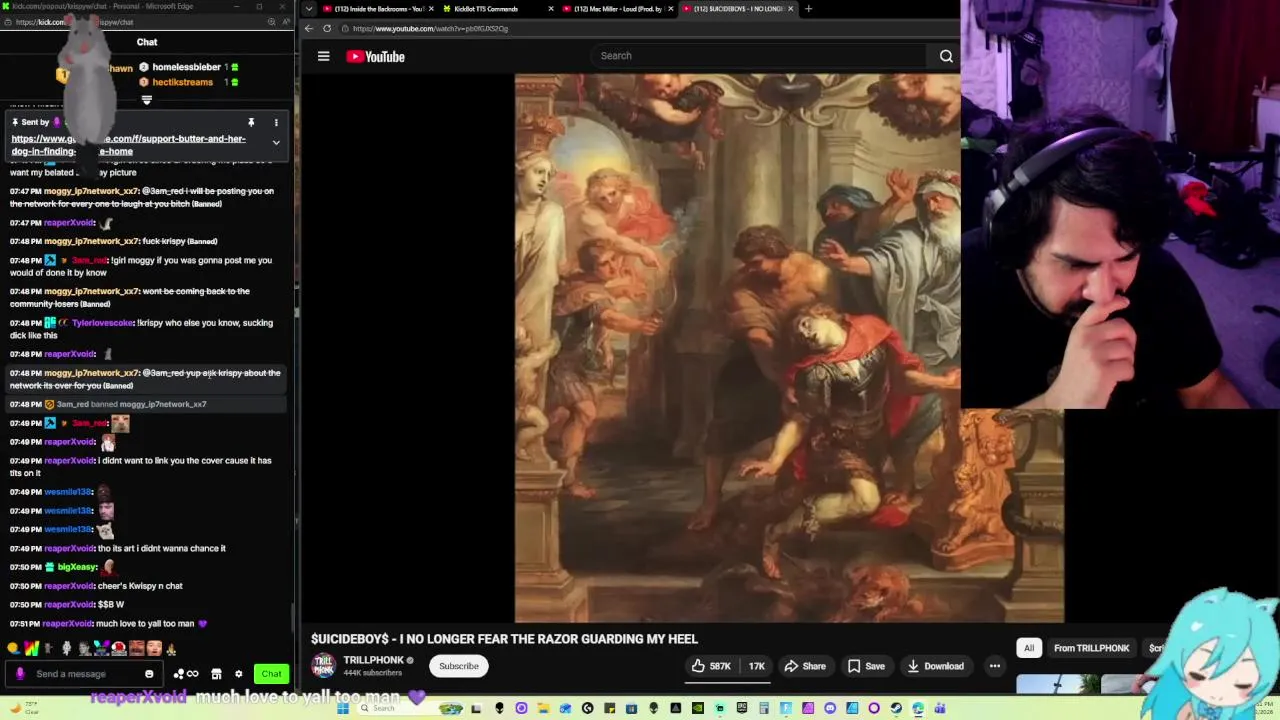Open pinned message options three dots
This screenshot has height=720, width=1280.
pos(276,122)
